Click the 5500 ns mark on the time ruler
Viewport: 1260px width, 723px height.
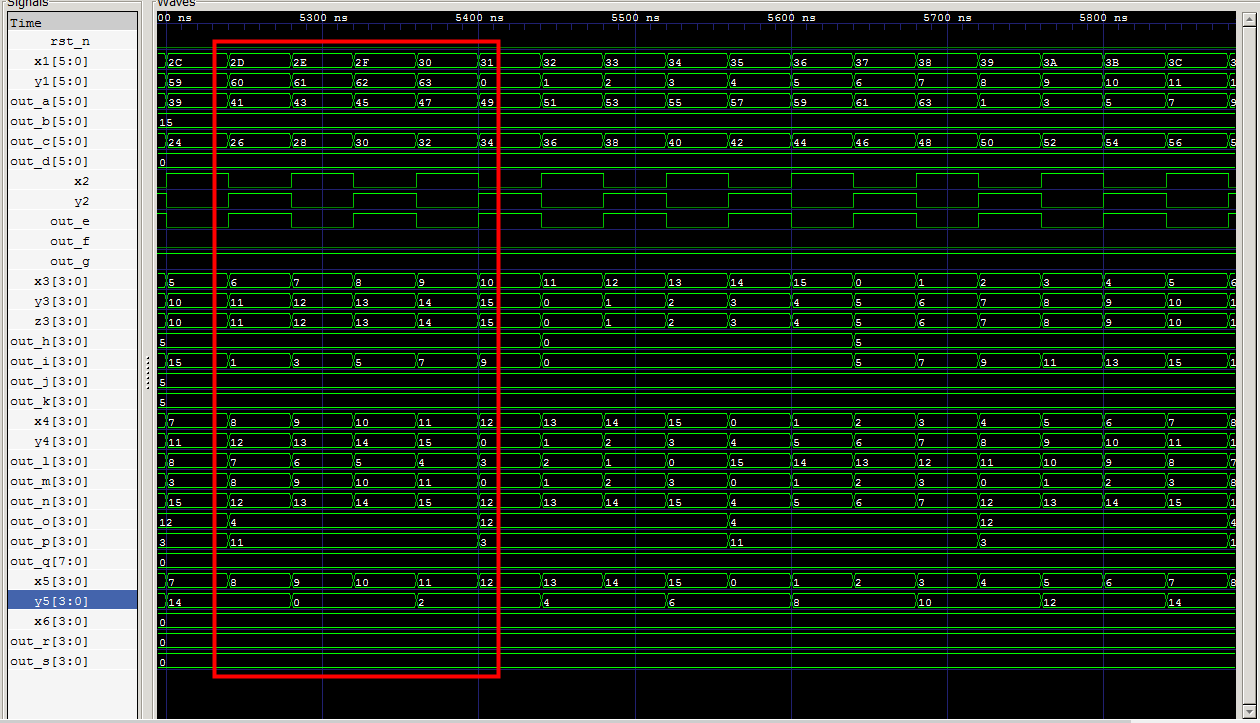click(636, 18)
